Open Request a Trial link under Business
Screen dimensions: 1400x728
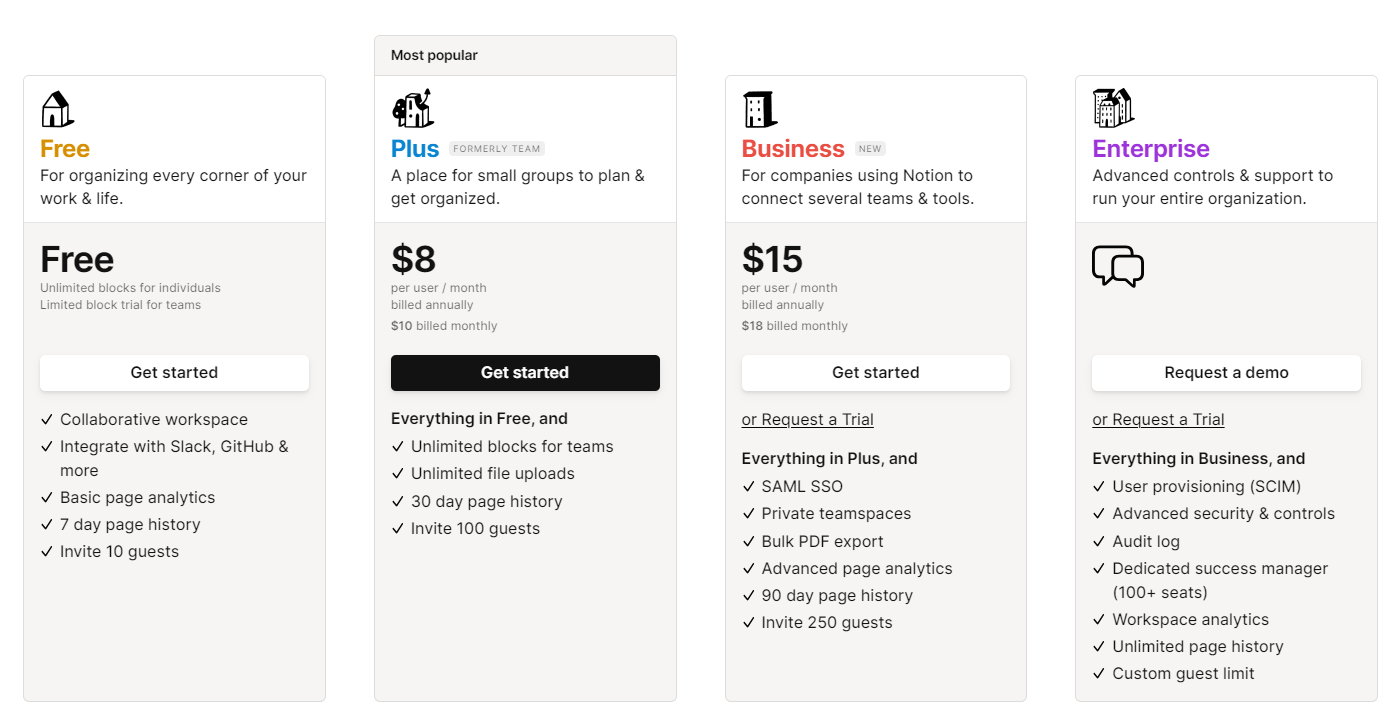click(x=807, y=419)
